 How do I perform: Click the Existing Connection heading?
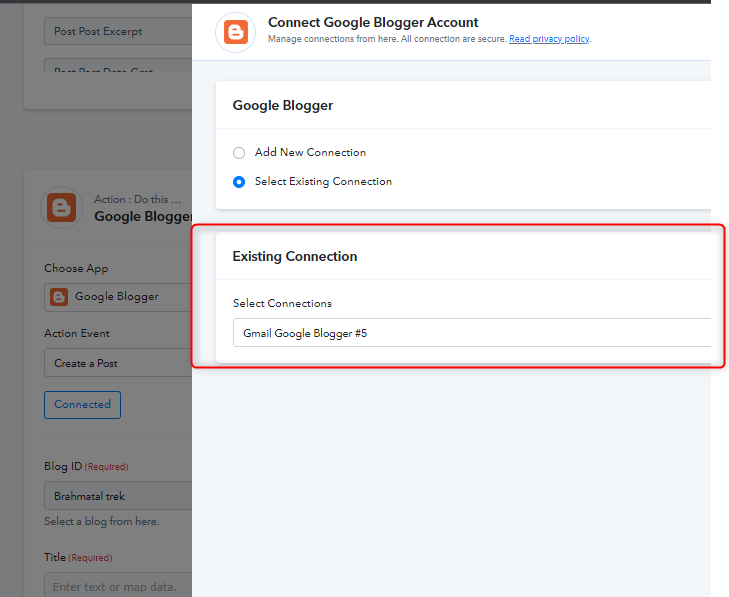[x=295, y=256]
